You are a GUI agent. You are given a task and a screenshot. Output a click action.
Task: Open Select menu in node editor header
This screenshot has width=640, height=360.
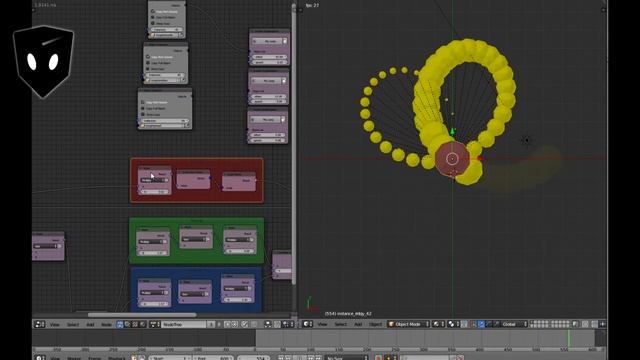pyautogui.click(x=73, y=324)
